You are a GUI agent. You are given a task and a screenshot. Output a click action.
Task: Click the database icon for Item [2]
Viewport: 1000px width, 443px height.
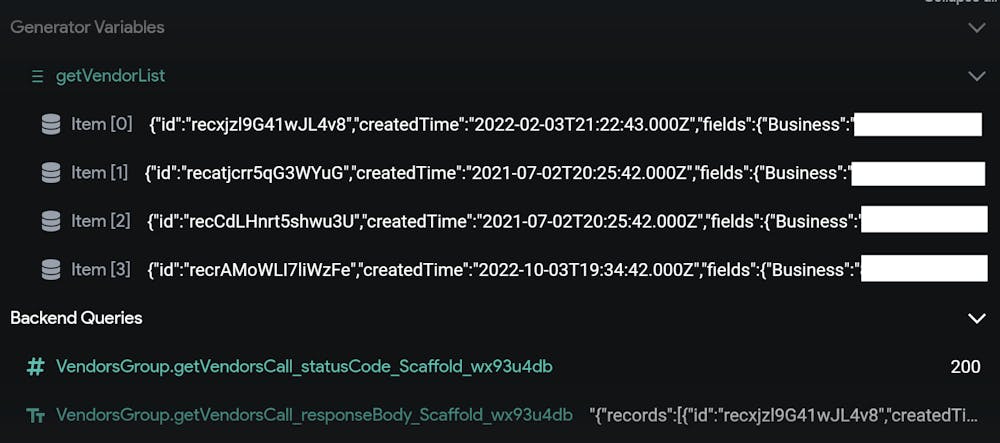click(x=51, y=221)
